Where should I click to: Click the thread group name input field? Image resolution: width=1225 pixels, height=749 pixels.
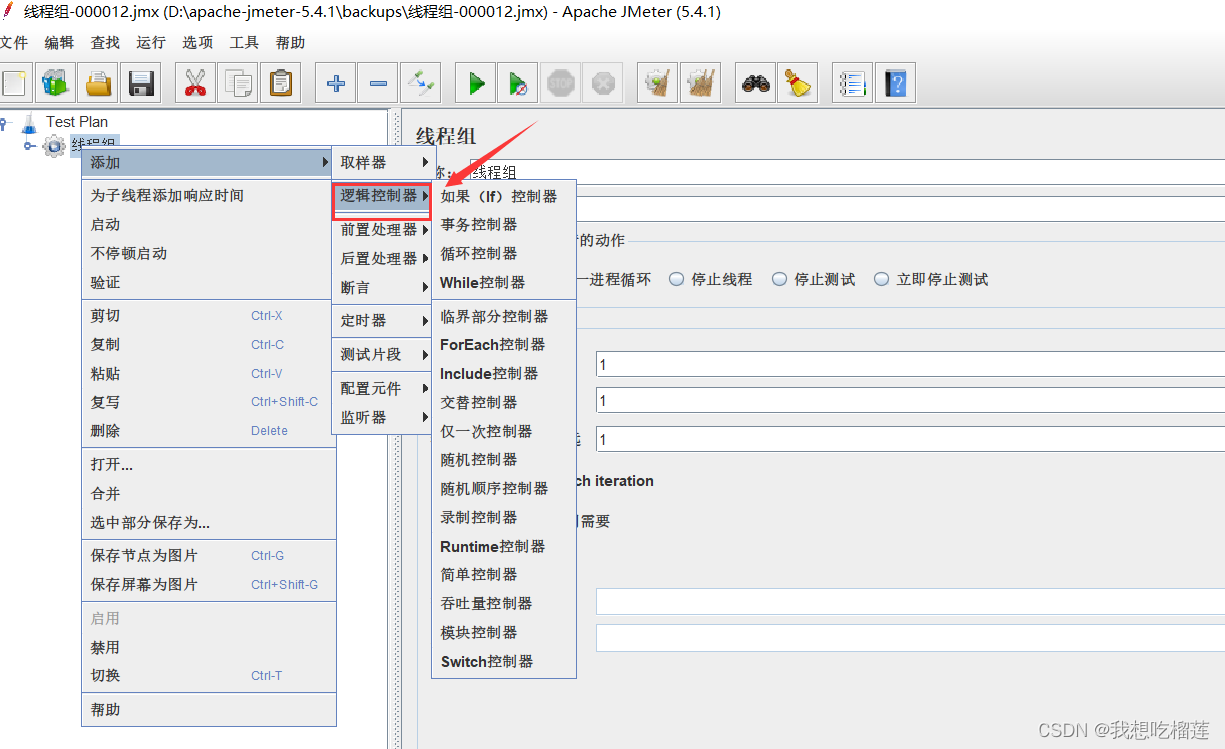coord(847,171)
